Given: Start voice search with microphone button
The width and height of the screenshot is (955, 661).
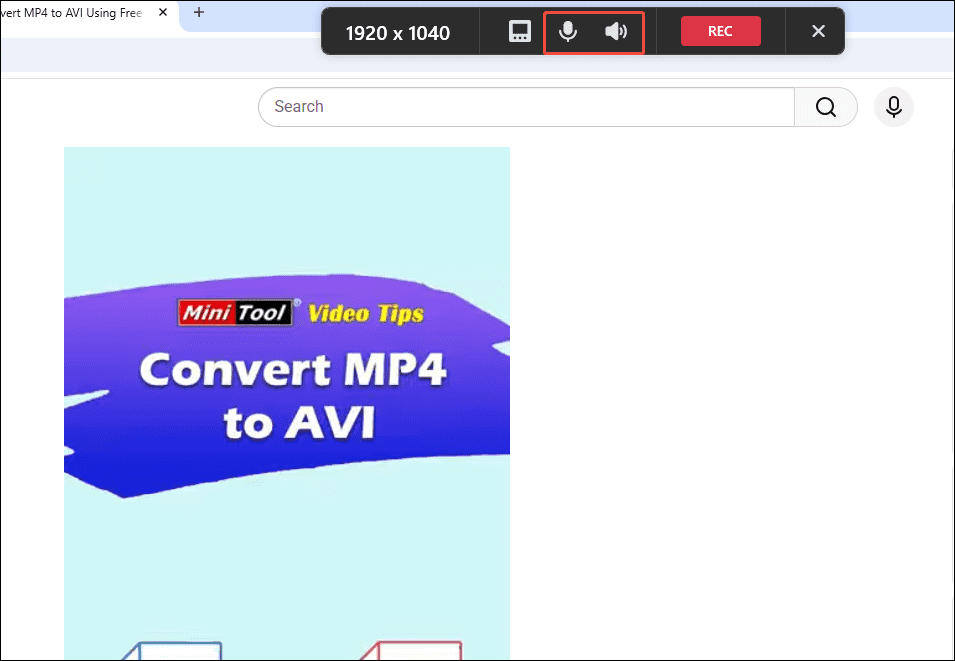Looking at the screenshot, I should (x=893, y=107).
